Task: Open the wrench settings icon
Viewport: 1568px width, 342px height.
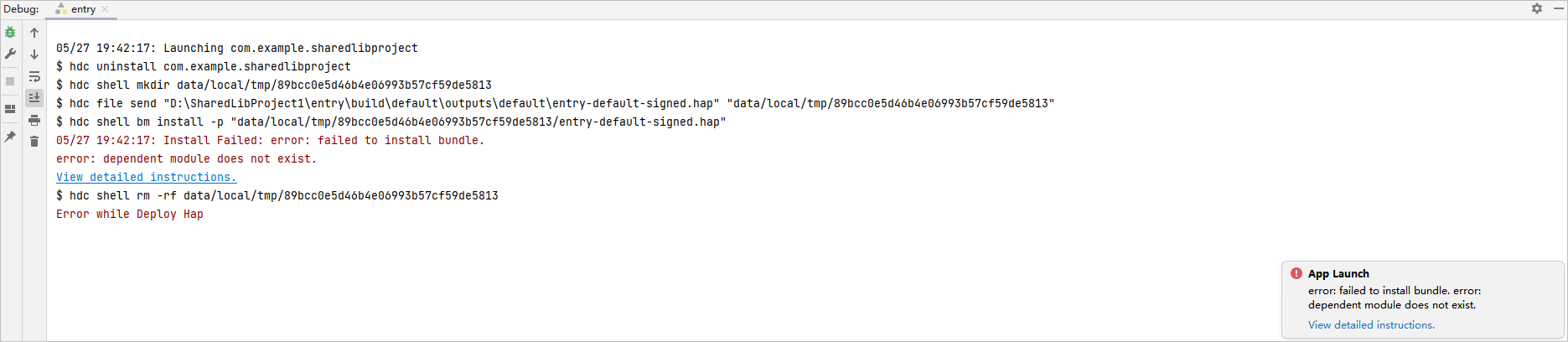Action: click(10, 54)
